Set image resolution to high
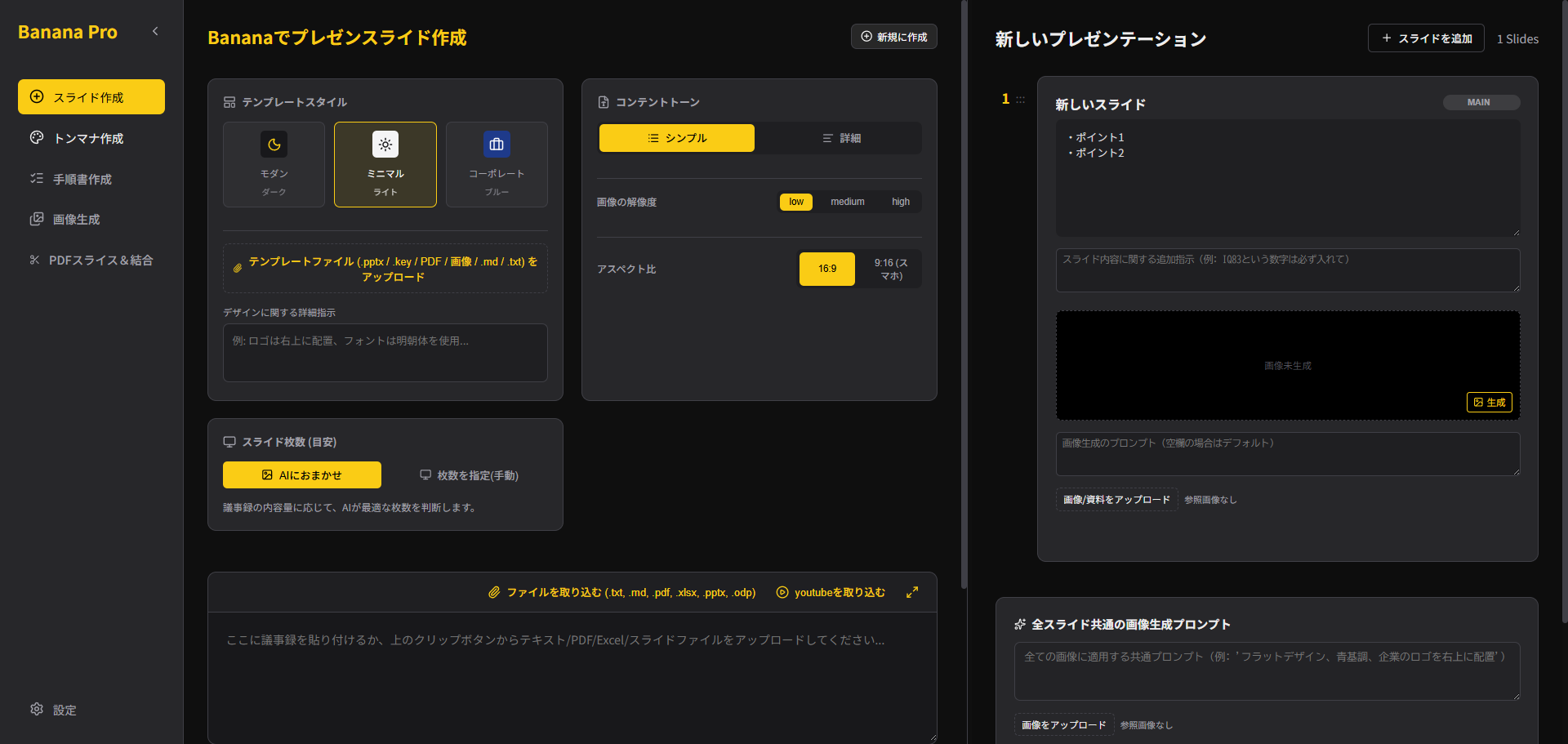Screen dimensions: 1568x744 click(901, 202)
